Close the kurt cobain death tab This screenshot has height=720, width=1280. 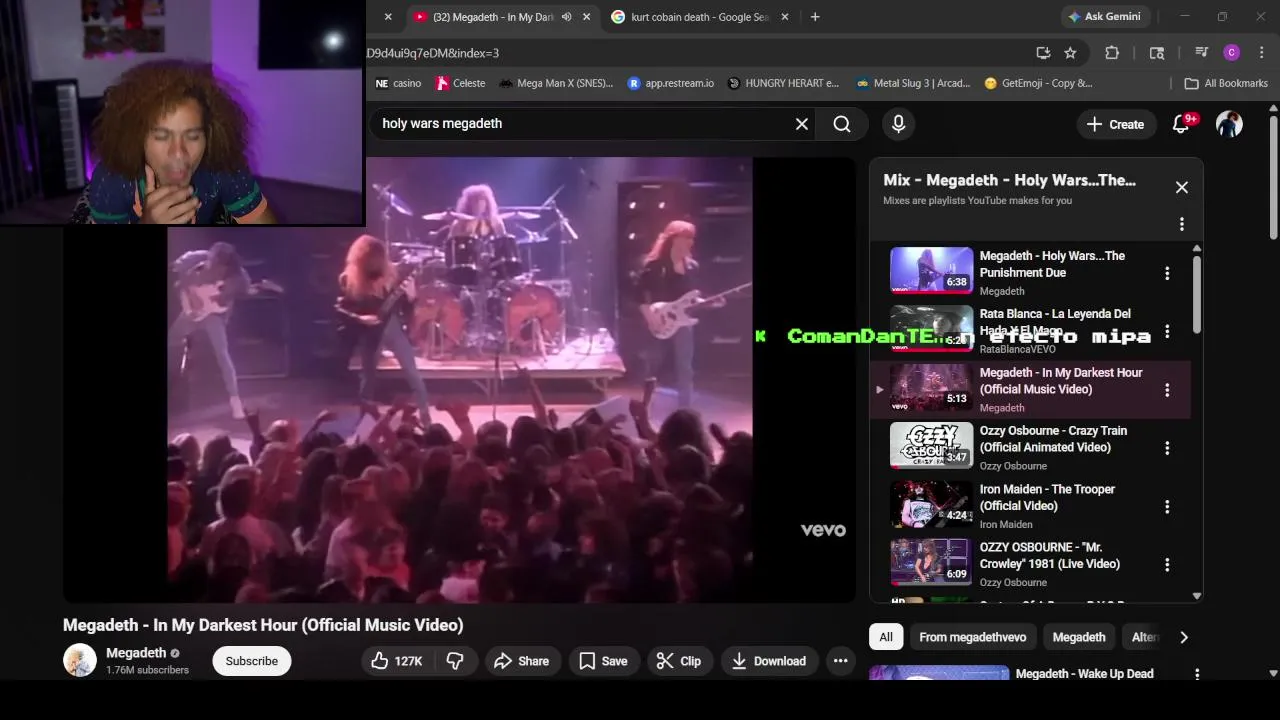(784, 17)
